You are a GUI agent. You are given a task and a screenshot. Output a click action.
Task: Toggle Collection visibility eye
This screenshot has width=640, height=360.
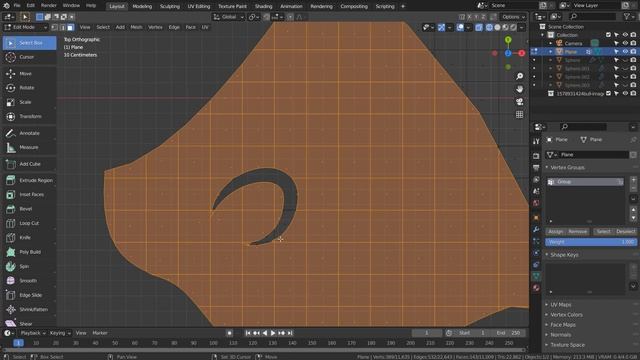[x=625, y=35]
